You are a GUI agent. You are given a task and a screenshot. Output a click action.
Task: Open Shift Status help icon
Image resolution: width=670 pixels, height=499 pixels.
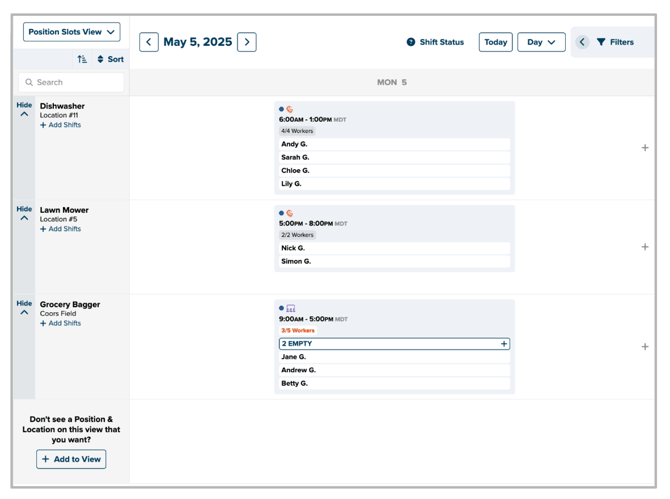411,42
